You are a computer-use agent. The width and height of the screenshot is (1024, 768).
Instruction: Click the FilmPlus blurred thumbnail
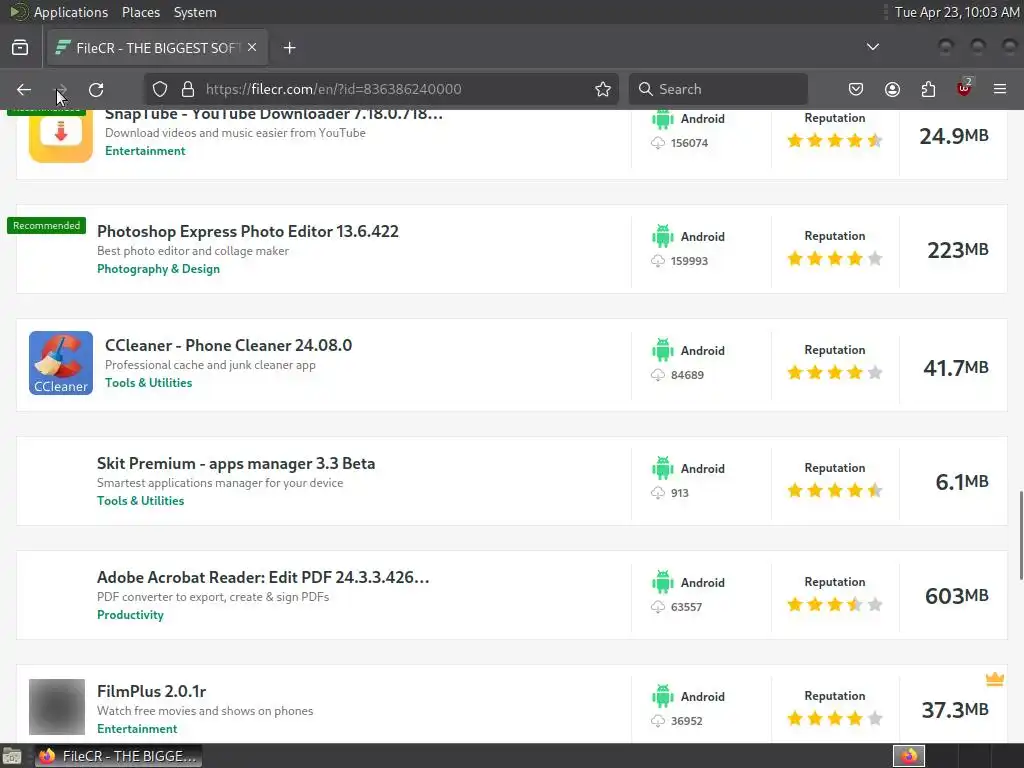click(x=57, y=707)
